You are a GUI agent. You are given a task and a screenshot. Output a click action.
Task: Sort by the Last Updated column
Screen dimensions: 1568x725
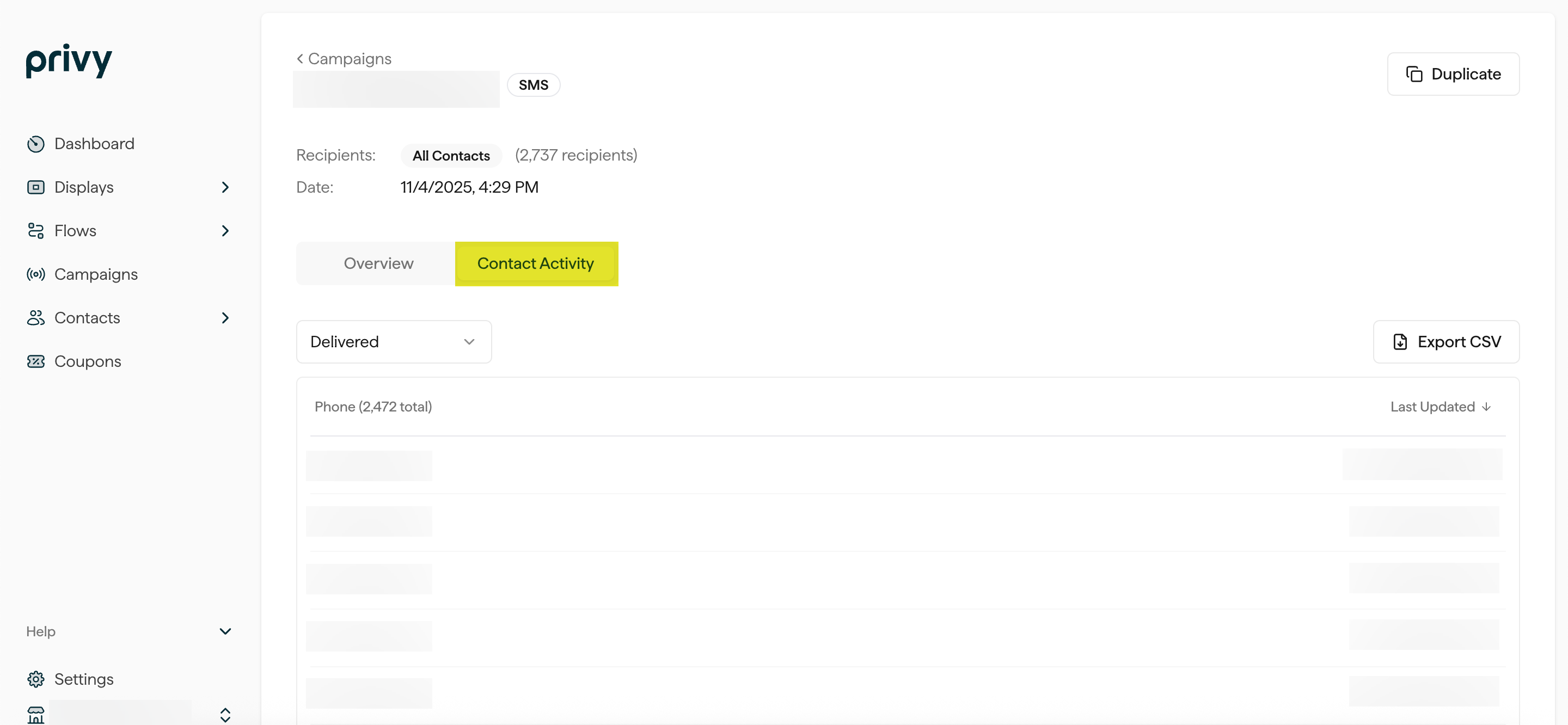pyautogui.click(x=1440, y=406)
